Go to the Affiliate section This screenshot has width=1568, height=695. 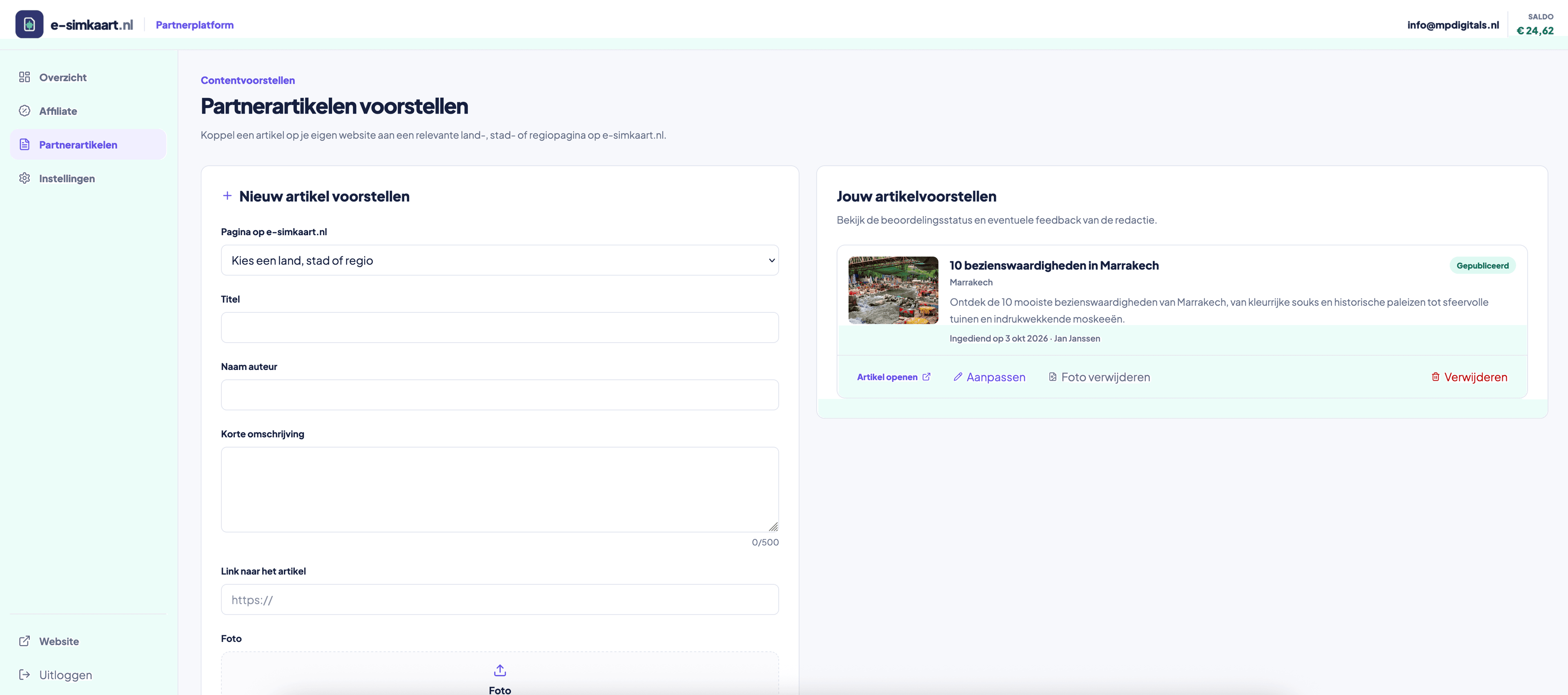pos(88,111)
